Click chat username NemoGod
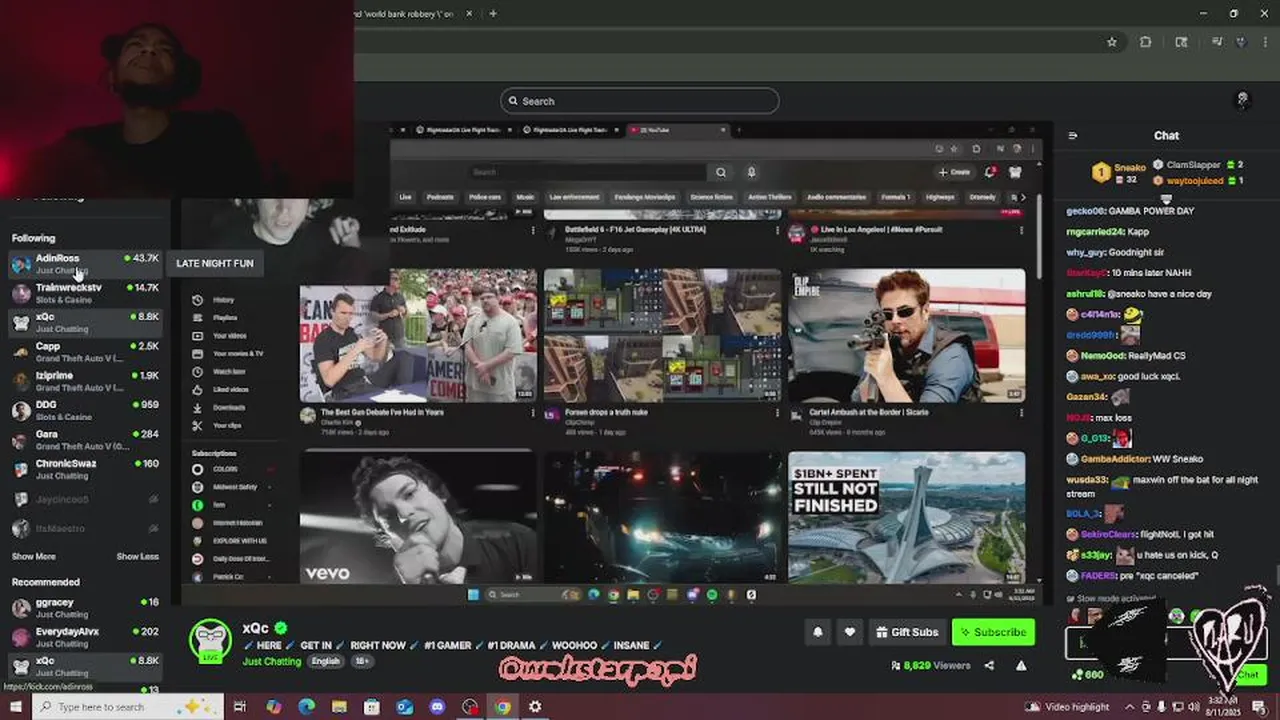Viewport: 1280px width, 720px height. 1101,355
